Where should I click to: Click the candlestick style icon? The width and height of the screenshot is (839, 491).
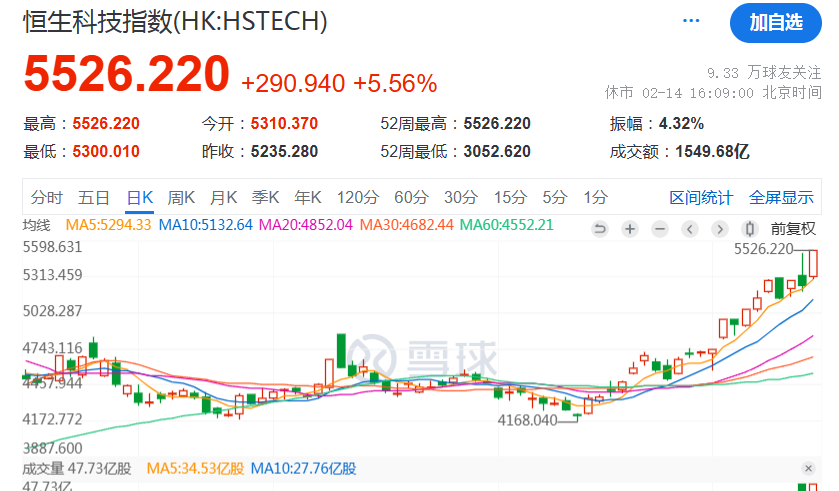[750, 229]
